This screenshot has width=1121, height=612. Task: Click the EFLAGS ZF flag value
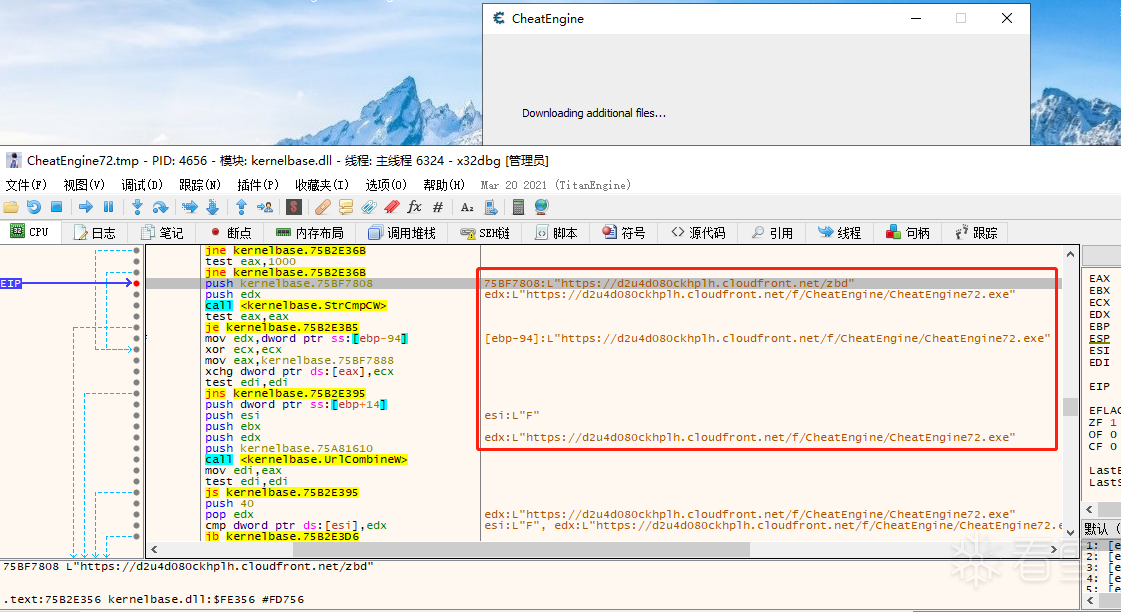pyautogui.click(x=1113, y=423)
